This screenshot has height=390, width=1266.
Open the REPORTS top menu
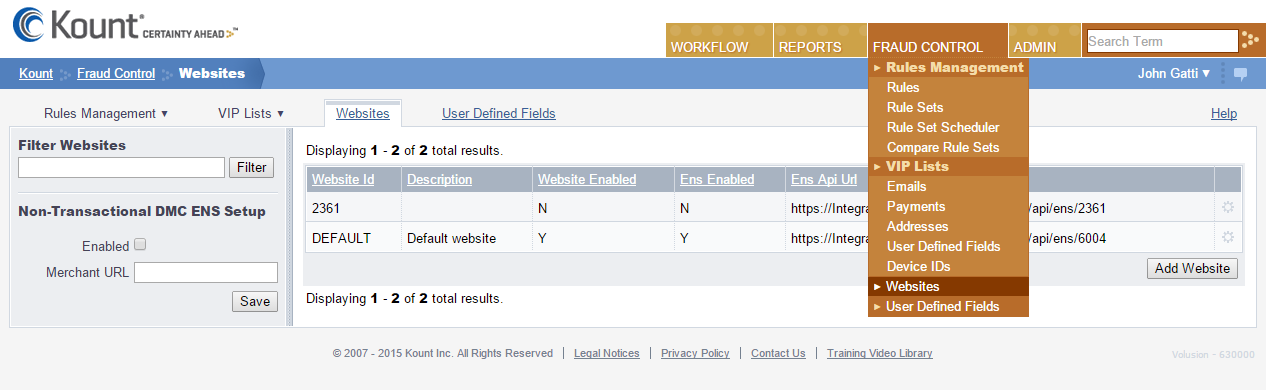coord(820,40)
